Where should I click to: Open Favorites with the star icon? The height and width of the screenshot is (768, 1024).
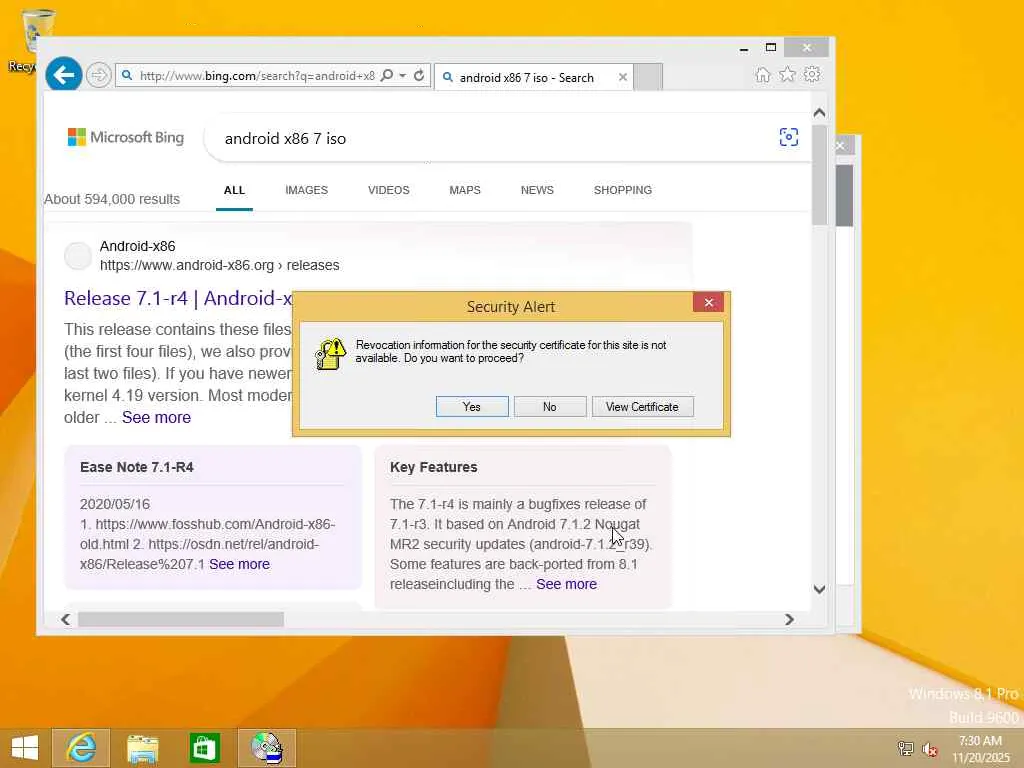[x=788, y=74]
